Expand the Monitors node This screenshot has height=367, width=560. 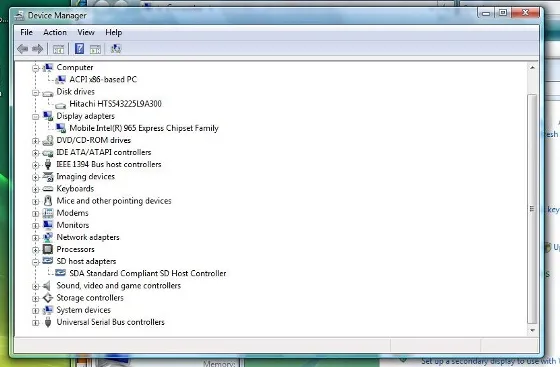(35, 226)
